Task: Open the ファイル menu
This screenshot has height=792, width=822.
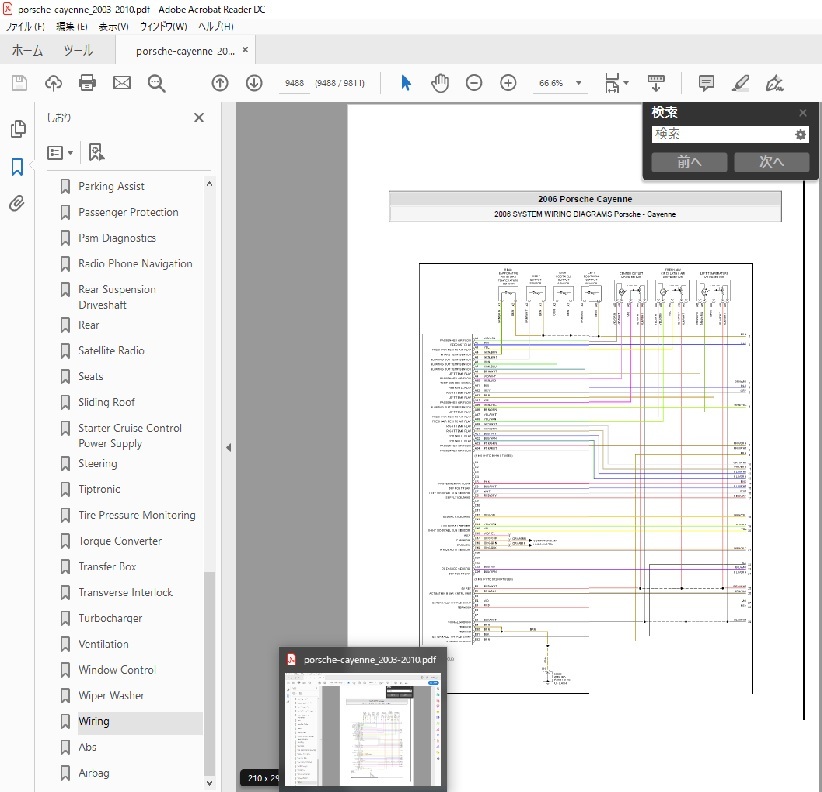Action: [25, 26]
